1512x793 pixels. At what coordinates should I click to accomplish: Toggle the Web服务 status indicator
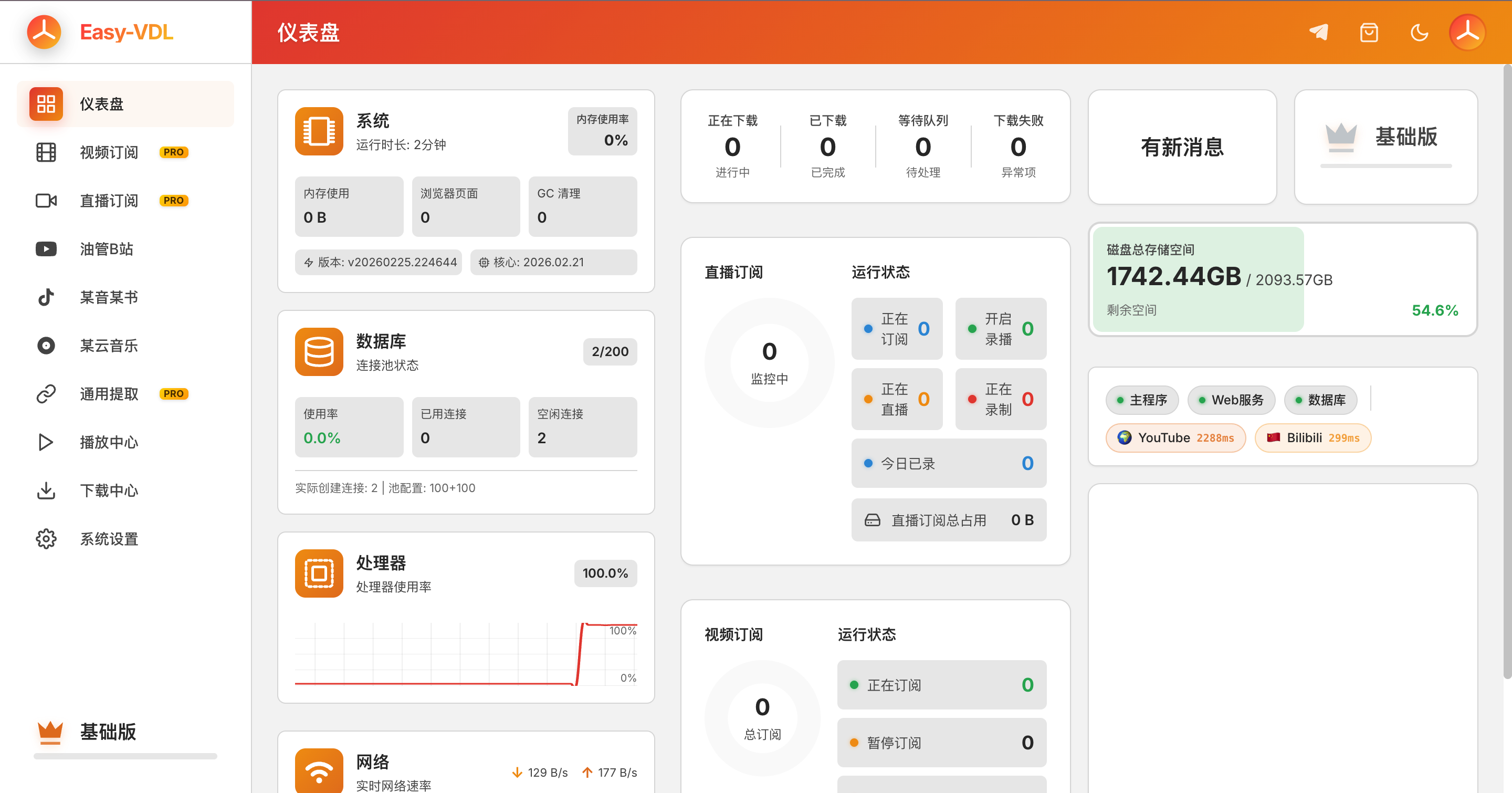point(1231,400)
